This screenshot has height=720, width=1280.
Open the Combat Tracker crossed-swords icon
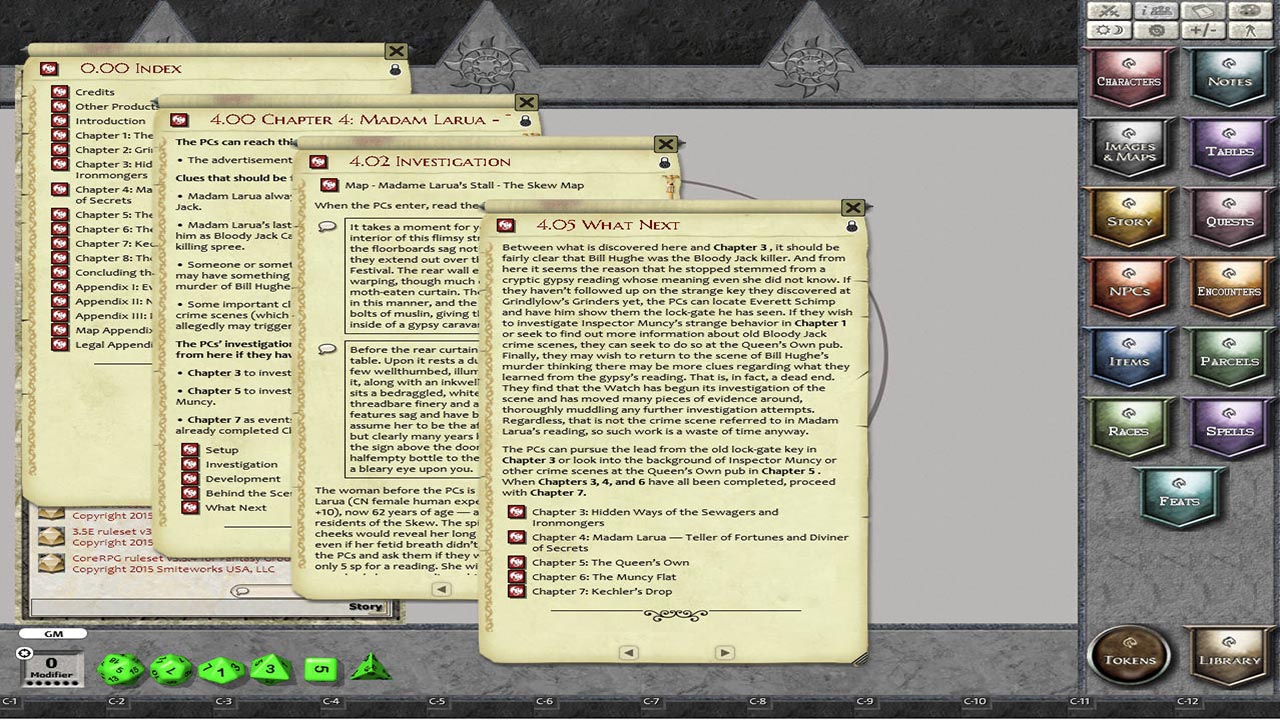coord(1109,11)
